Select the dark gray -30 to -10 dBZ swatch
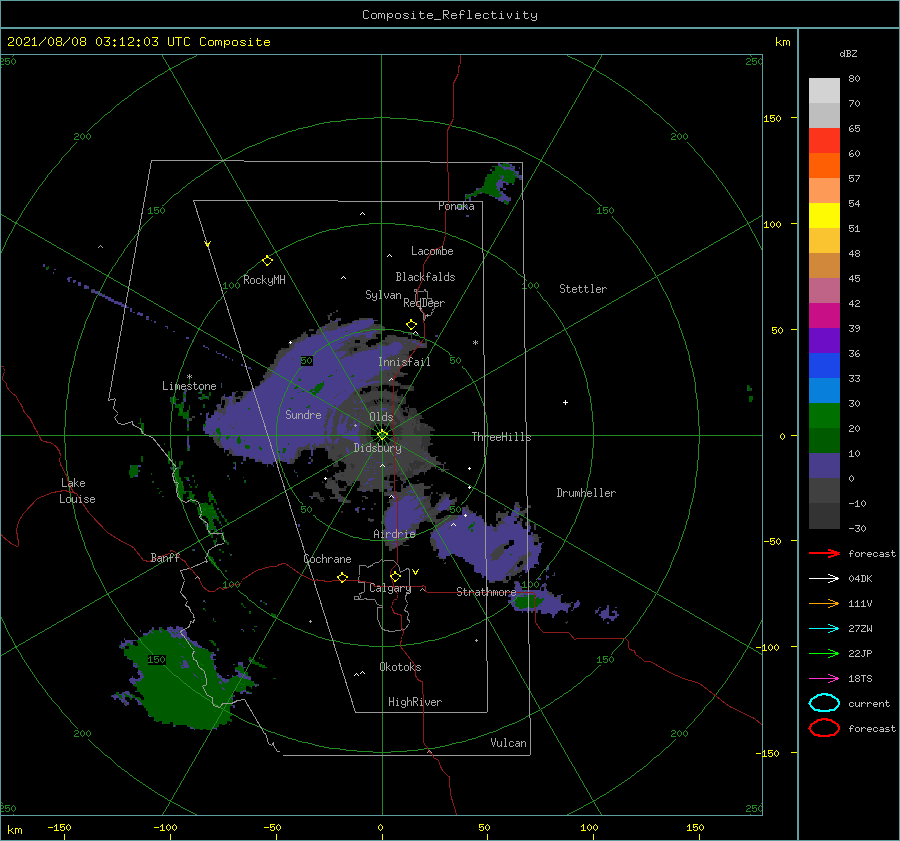Viewport: 900px width, 841px height. (824, 516)
